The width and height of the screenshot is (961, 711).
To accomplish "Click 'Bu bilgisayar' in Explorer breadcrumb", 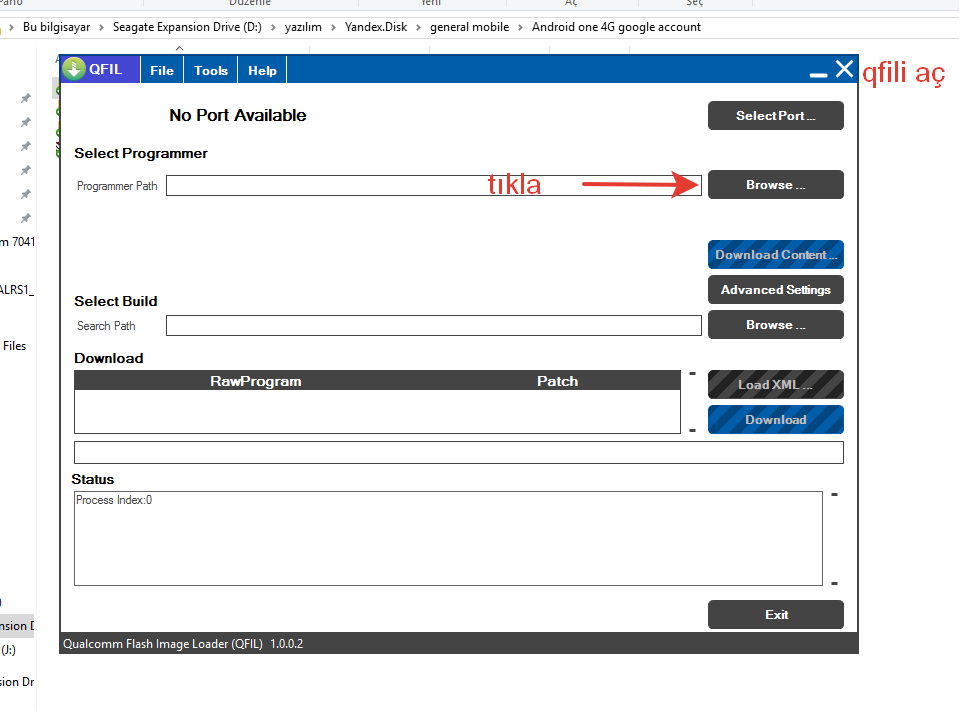I will (56, 27).
